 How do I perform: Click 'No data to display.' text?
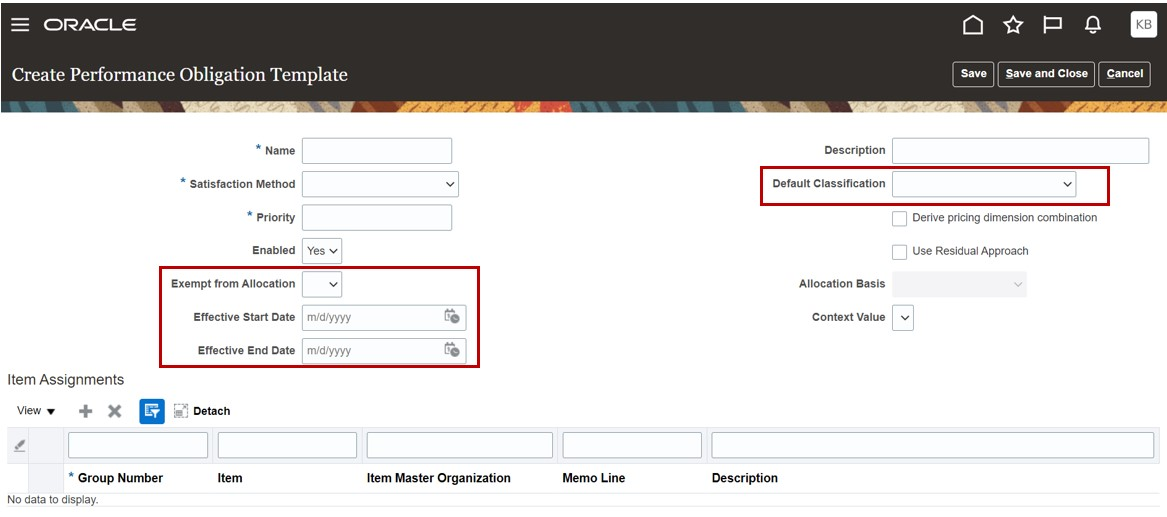[x=52, y=500]
